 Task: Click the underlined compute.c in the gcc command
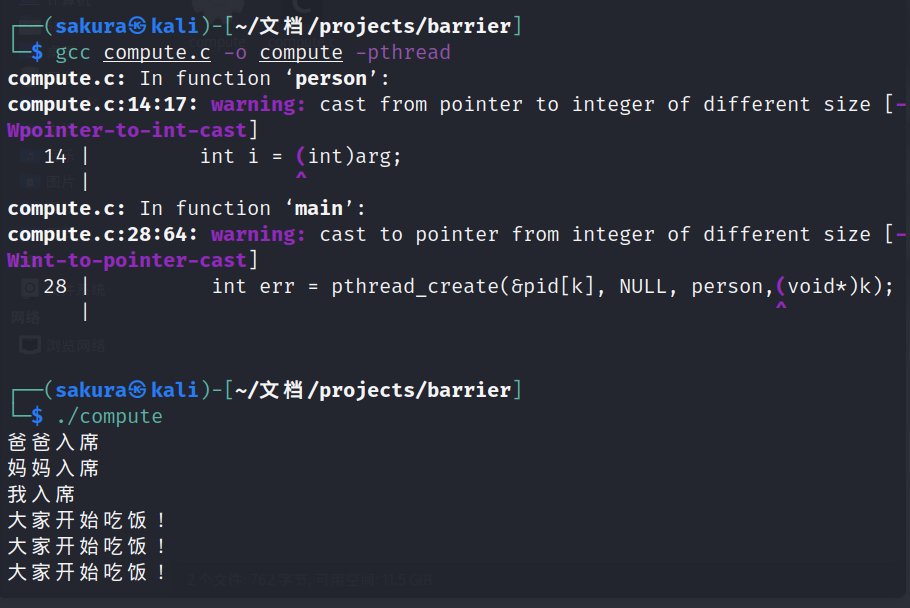157,52
